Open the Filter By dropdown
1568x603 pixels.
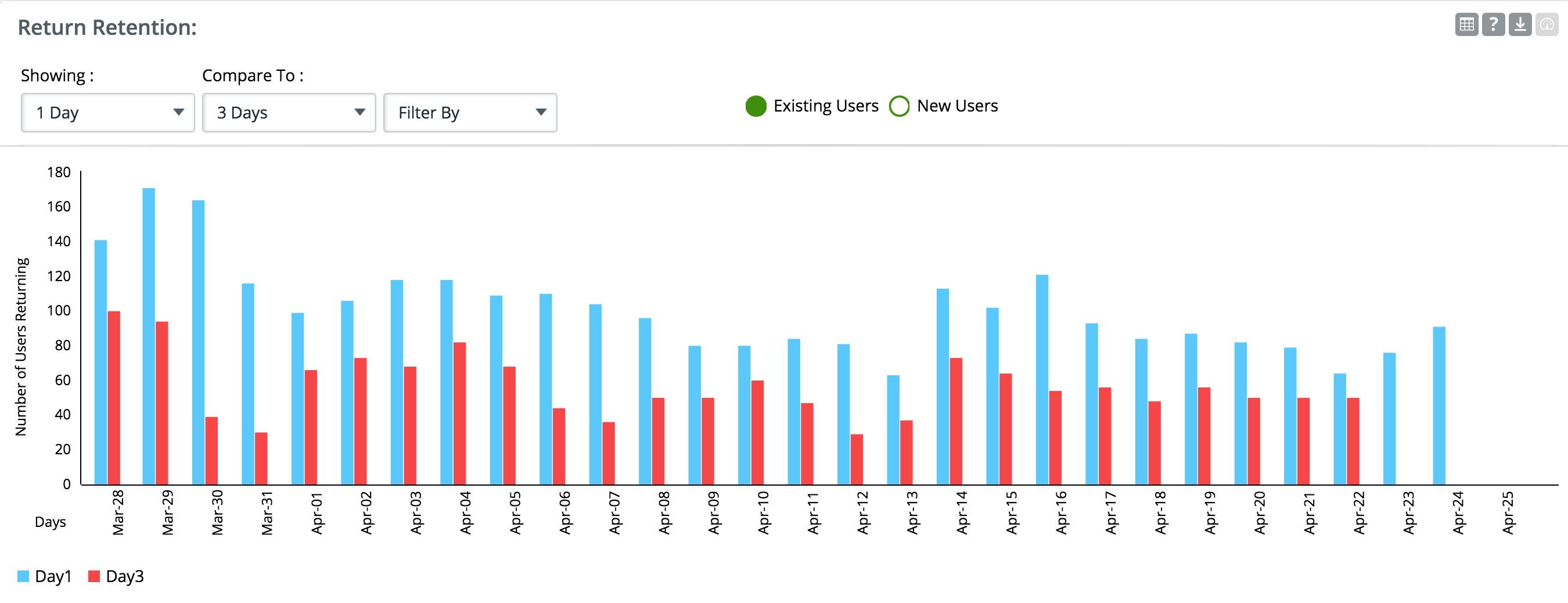470,113
